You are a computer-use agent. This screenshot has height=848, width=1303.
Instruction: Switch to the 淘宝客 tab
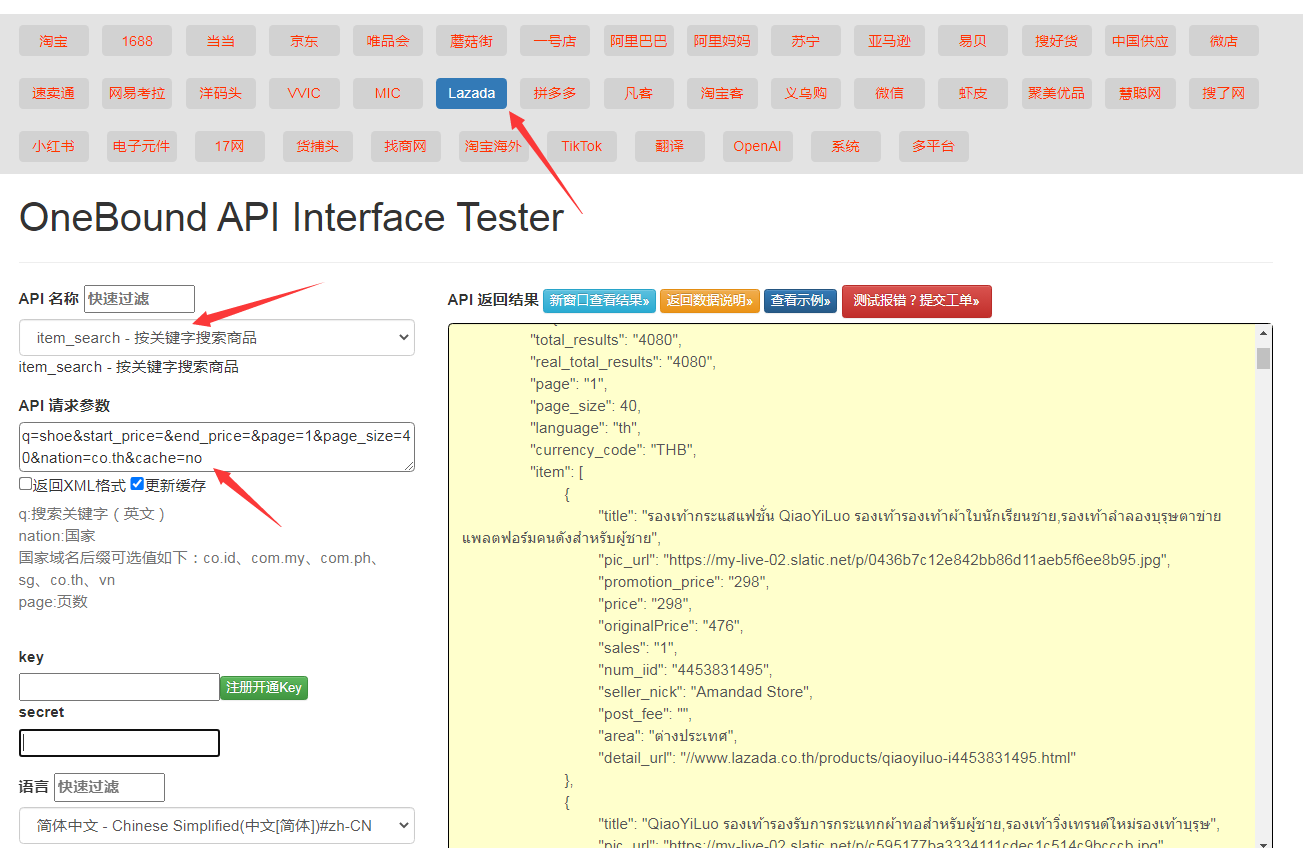[x=722, y=93]
